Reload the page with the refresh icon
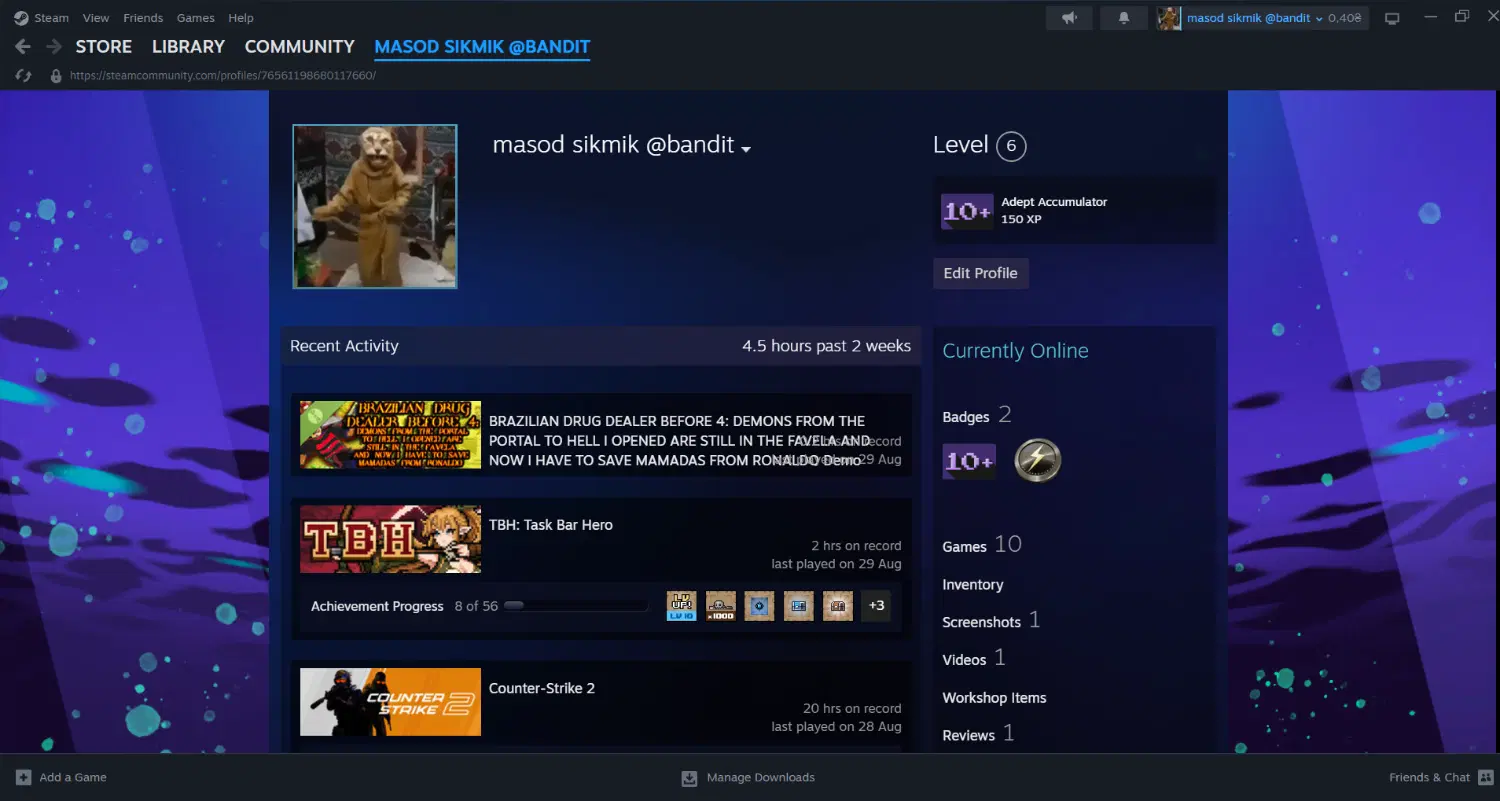The height and width of the screenshot is (801, 1500). click(x=23, y=75)
